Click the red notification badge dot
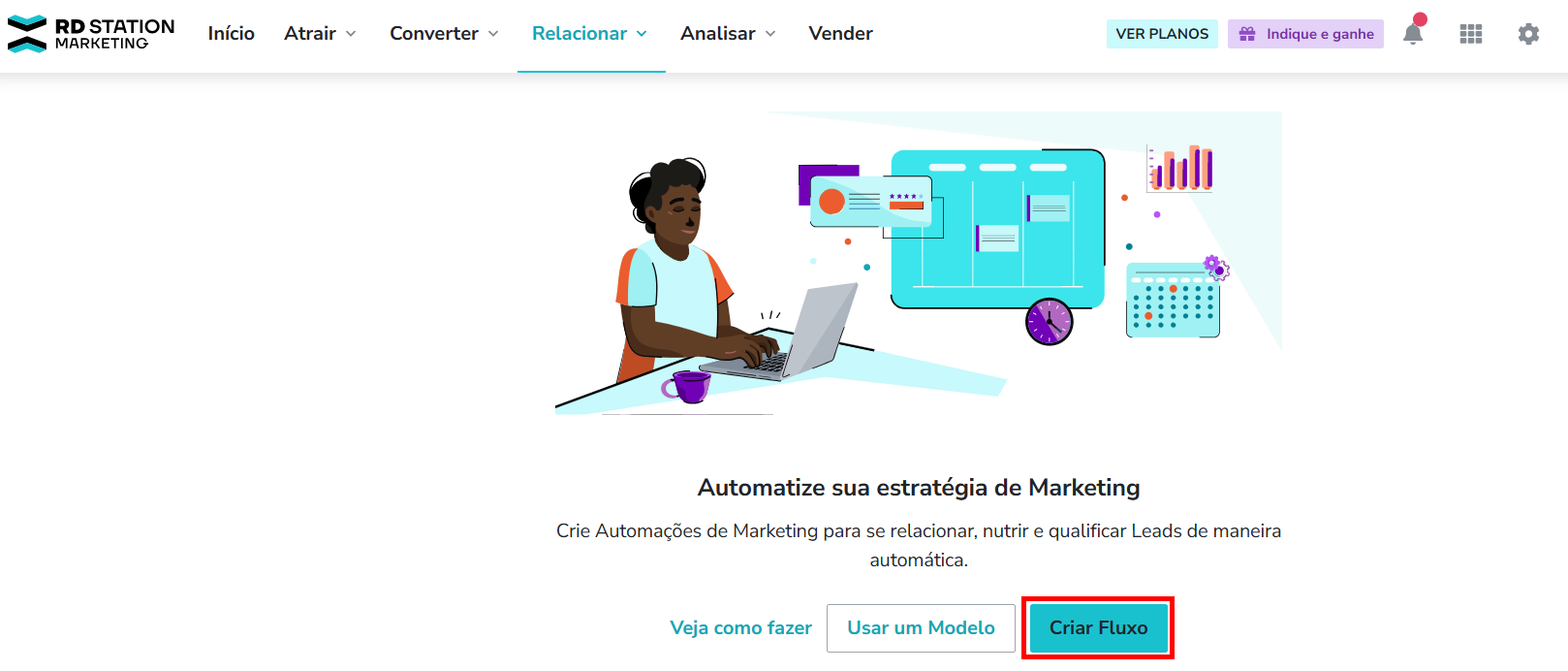1568x671 pixels. 1420,19
